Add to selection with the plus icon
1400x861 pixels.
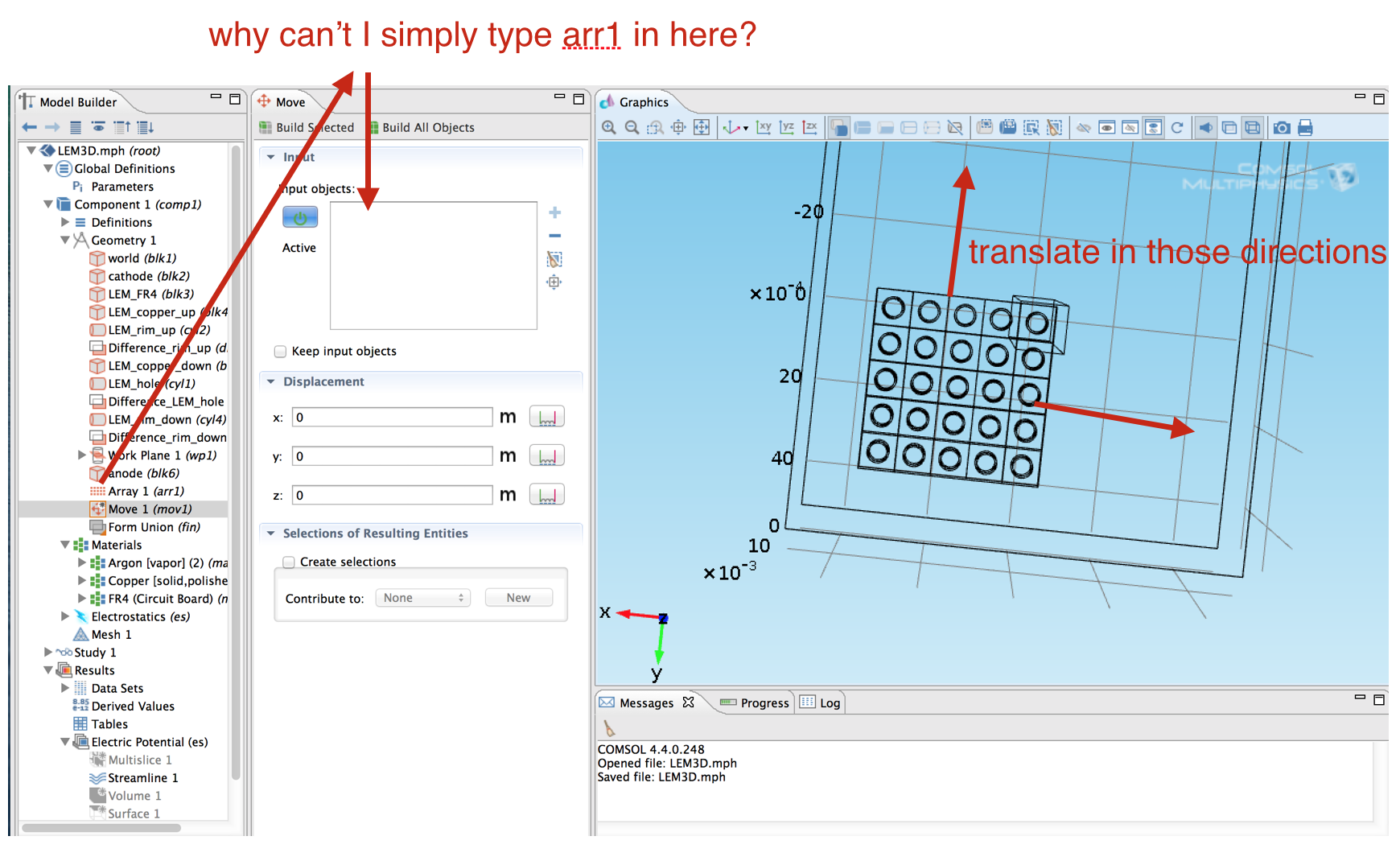(554, 212)
